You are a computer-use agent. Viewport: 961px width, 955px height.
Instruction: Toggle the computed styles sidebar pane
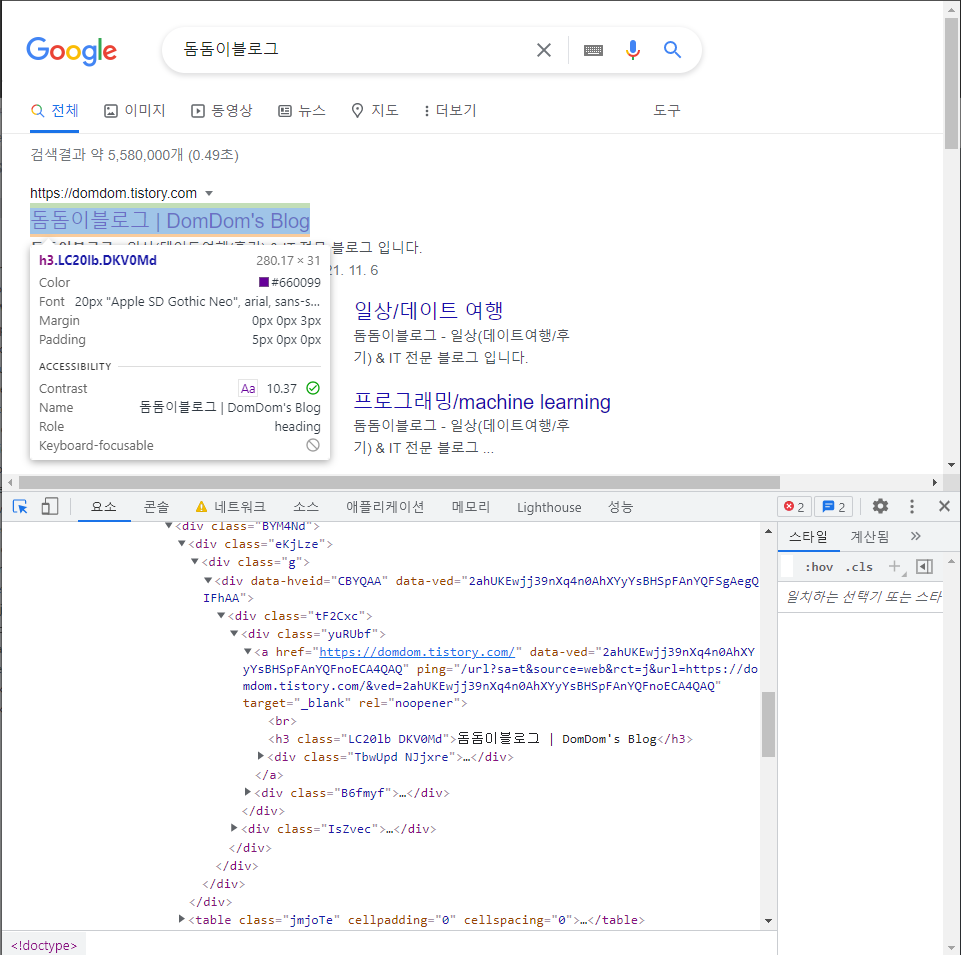924,566
